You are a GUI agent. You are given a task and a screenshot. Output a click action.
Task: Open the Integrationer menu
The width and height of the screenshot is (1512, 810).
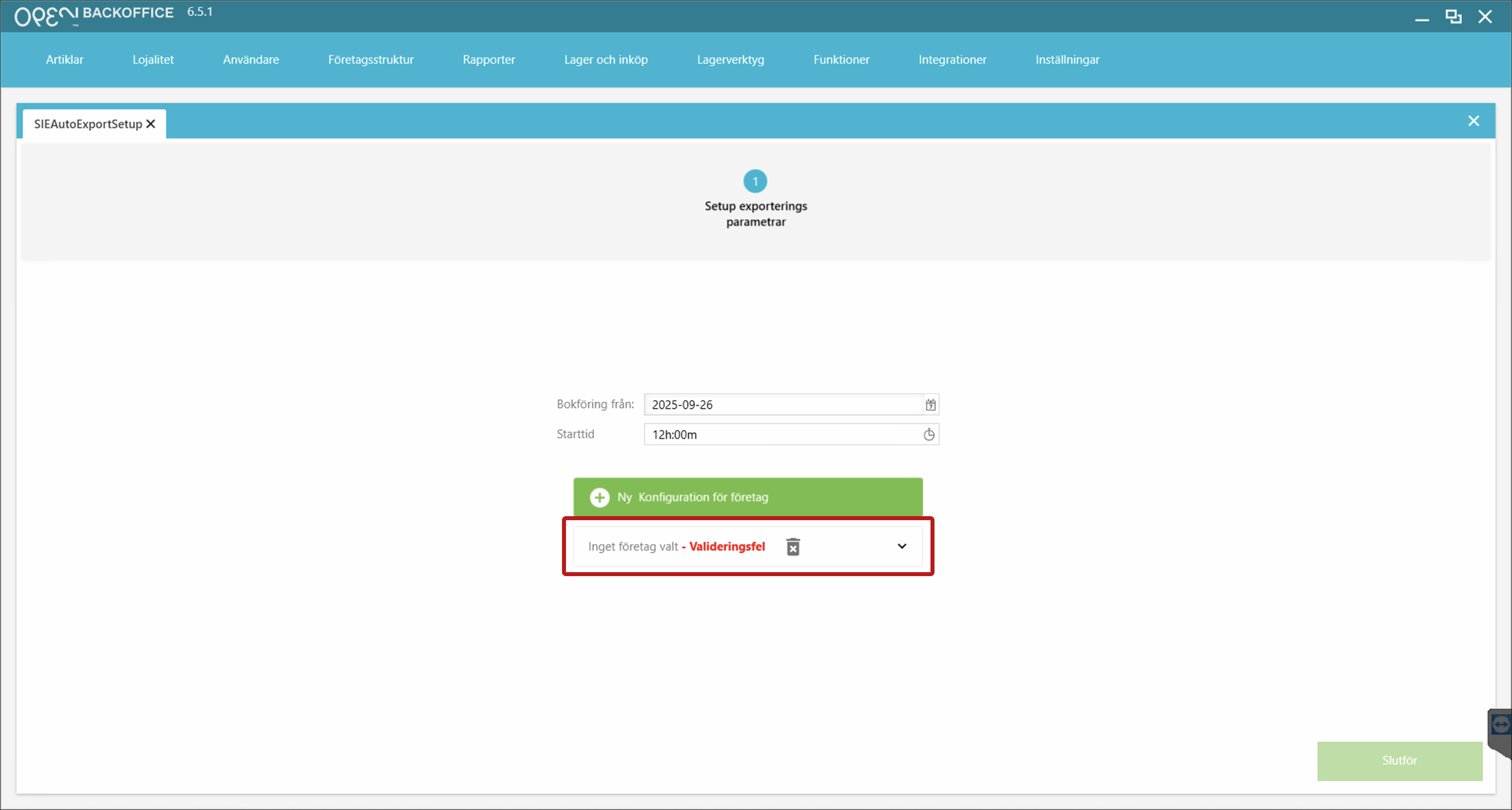click(952, 60)
